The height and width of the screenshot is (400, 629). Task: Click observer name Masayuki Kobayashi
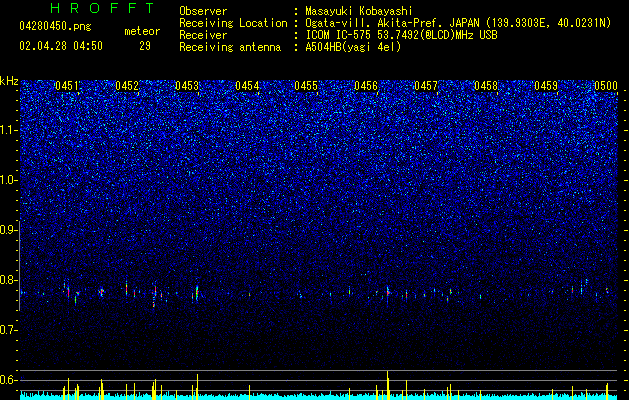[359, 11]
